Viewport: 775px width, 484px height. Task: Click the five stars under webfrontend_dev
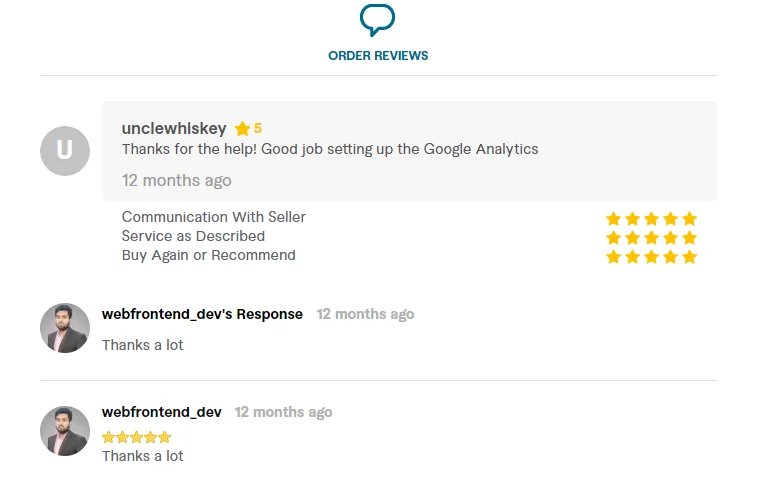(137, 437)
